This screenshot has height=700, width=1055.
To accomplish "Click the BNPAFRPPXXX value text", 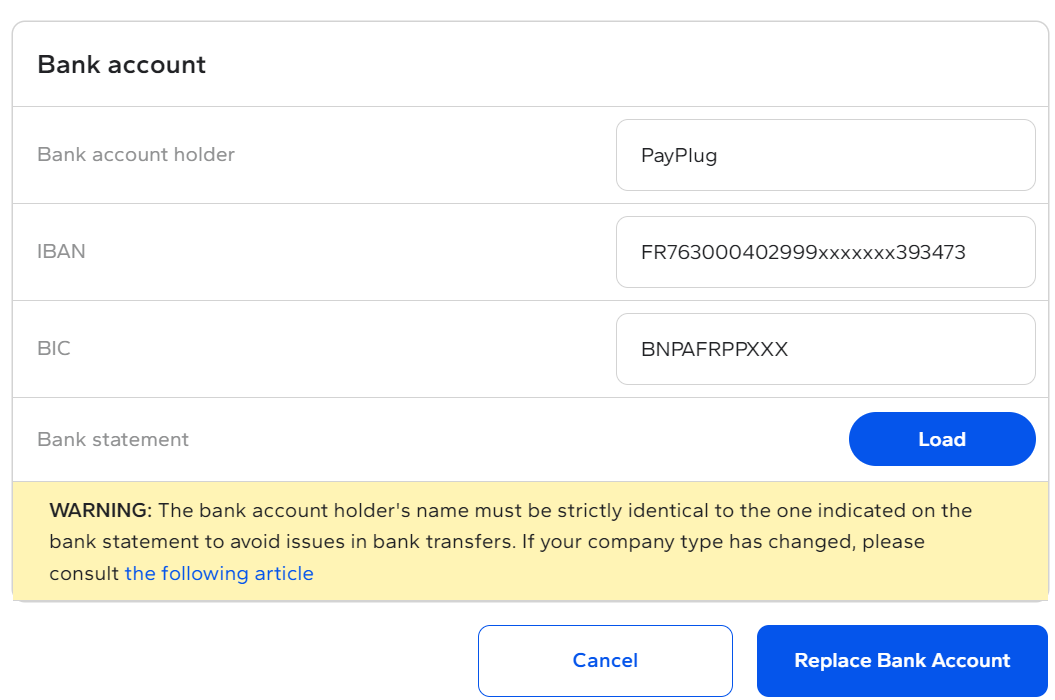I will (715, 349).
